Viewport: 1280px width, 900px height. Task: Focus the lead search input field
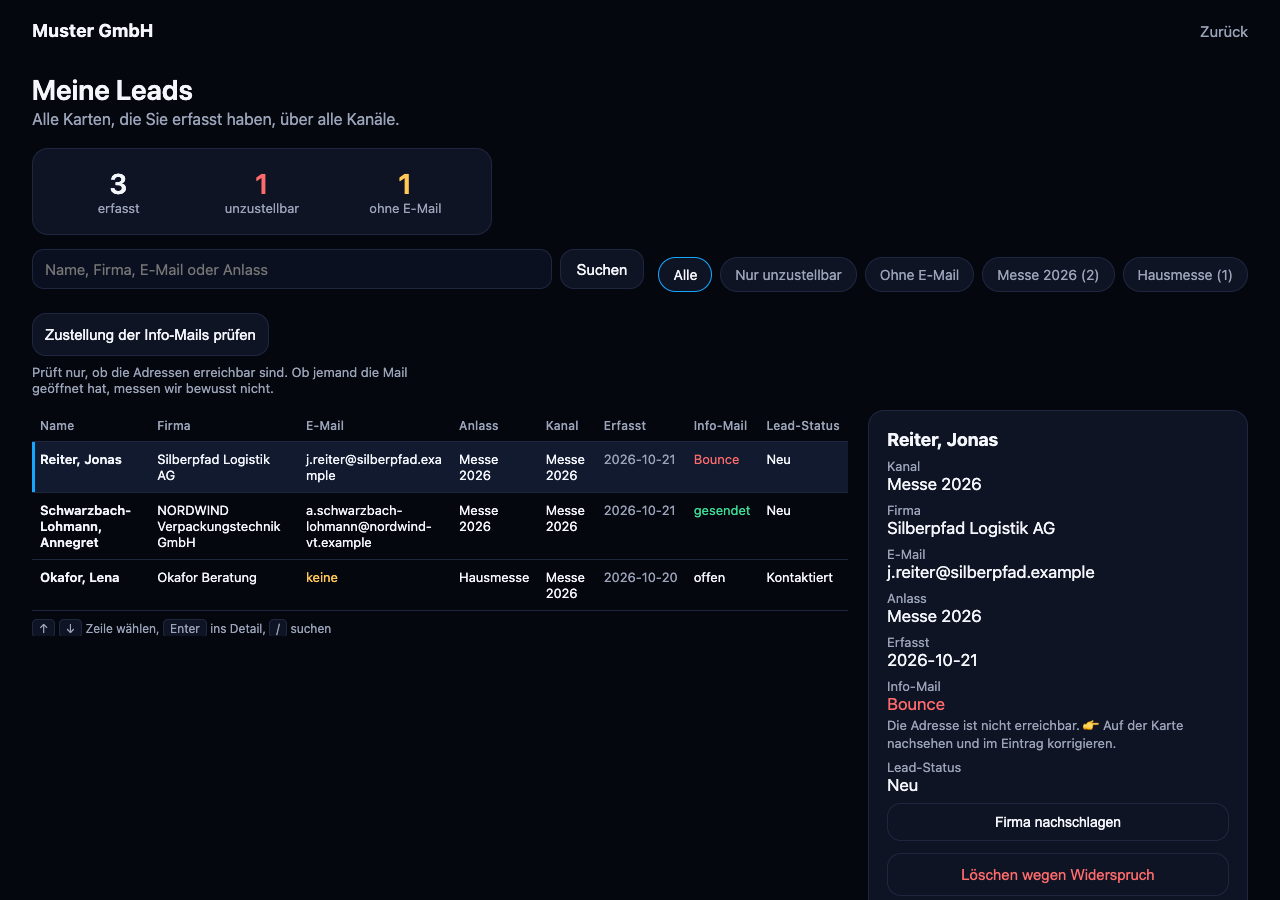point(292,269)
